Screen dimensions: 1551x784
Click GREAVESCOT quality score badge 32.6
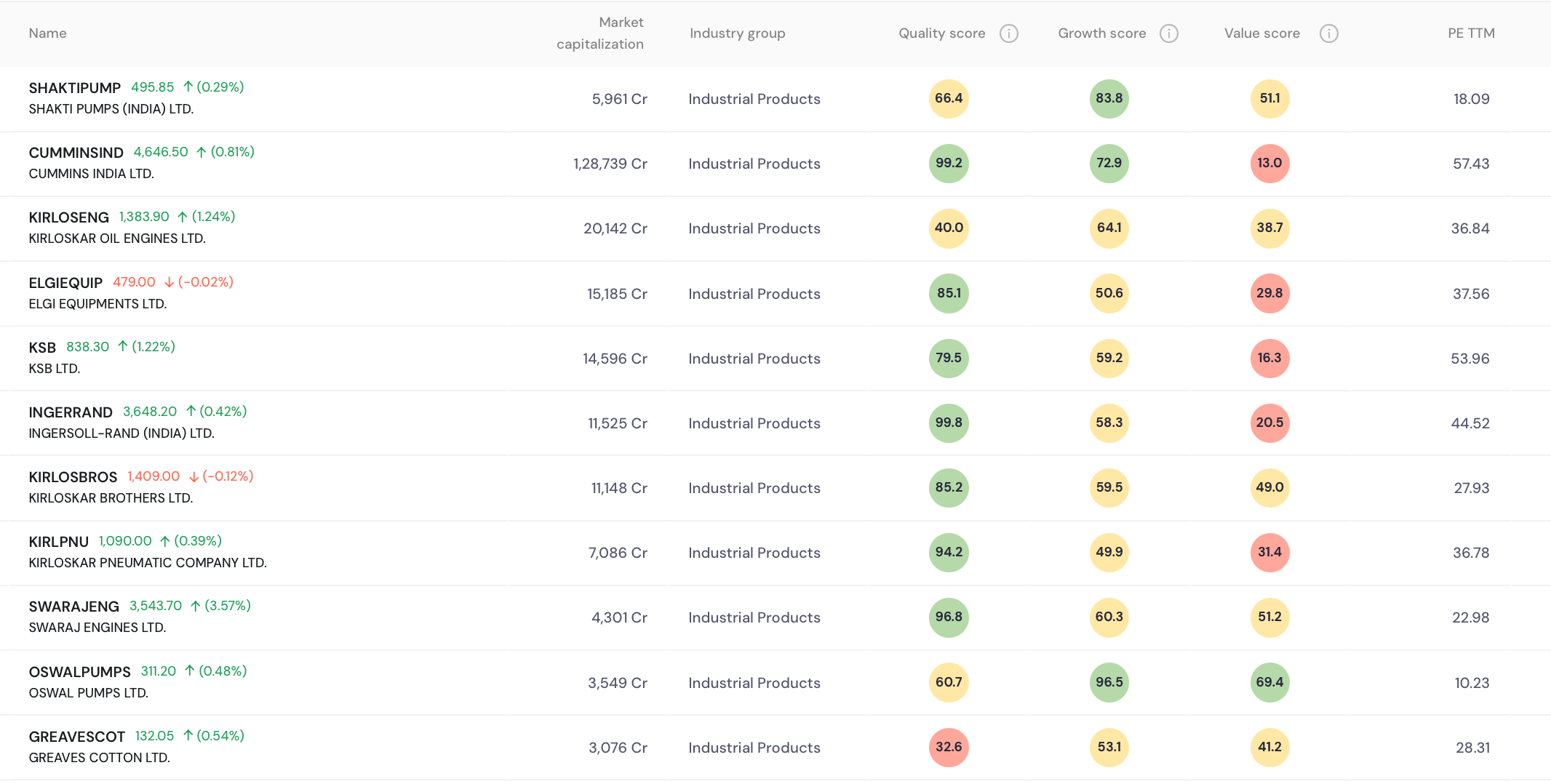(x=949, y=747)
